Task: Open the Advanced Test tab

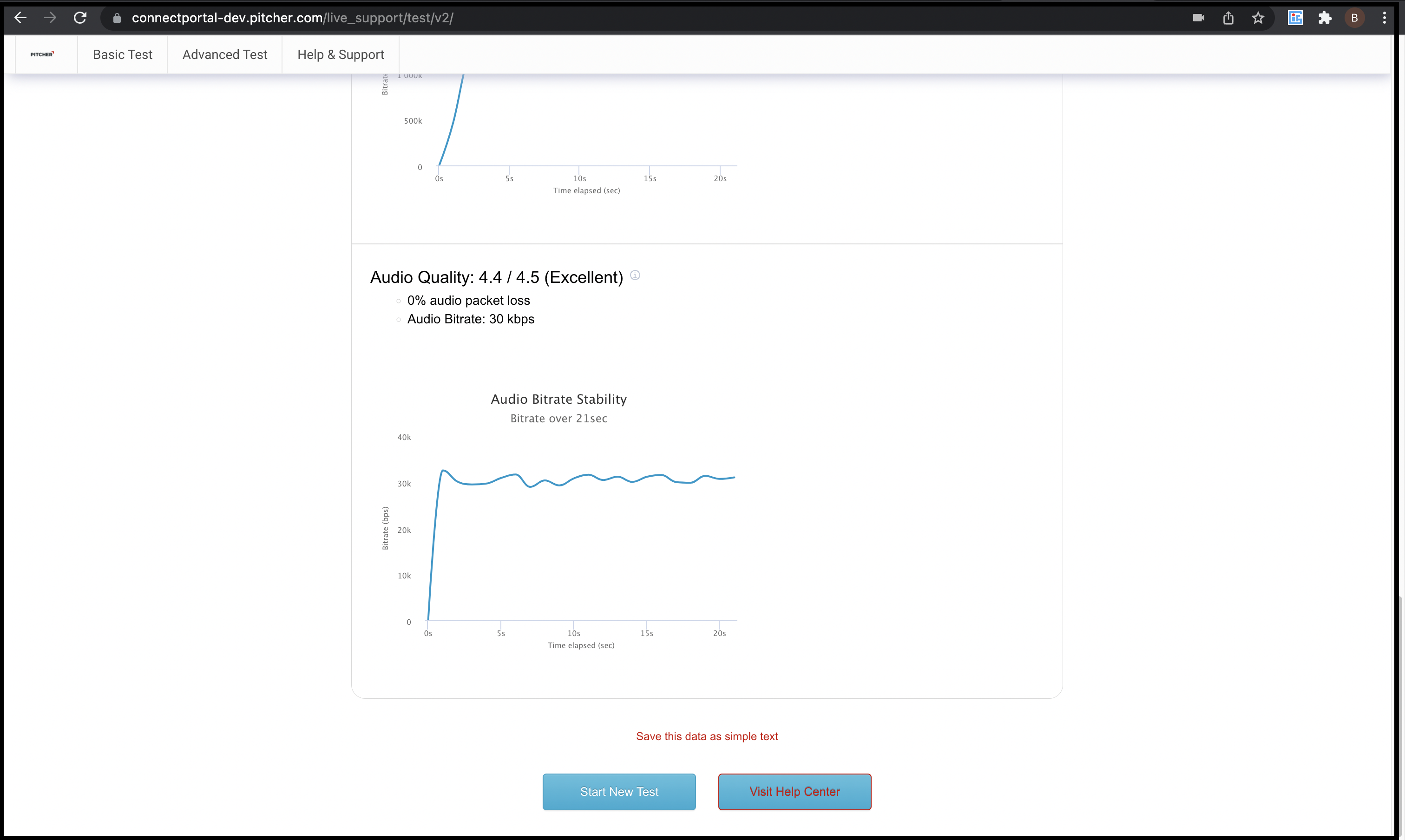Action: pyautogui.click(x=225, y=54)
